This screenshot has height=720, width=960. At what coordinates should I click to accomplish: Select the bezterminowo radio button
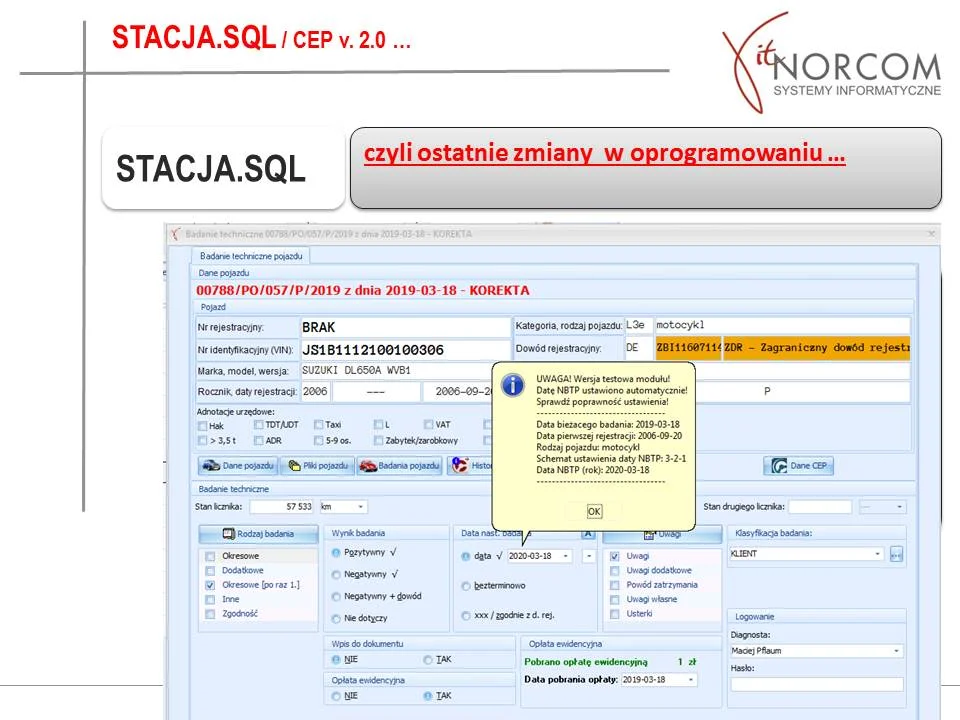[466, 587]
